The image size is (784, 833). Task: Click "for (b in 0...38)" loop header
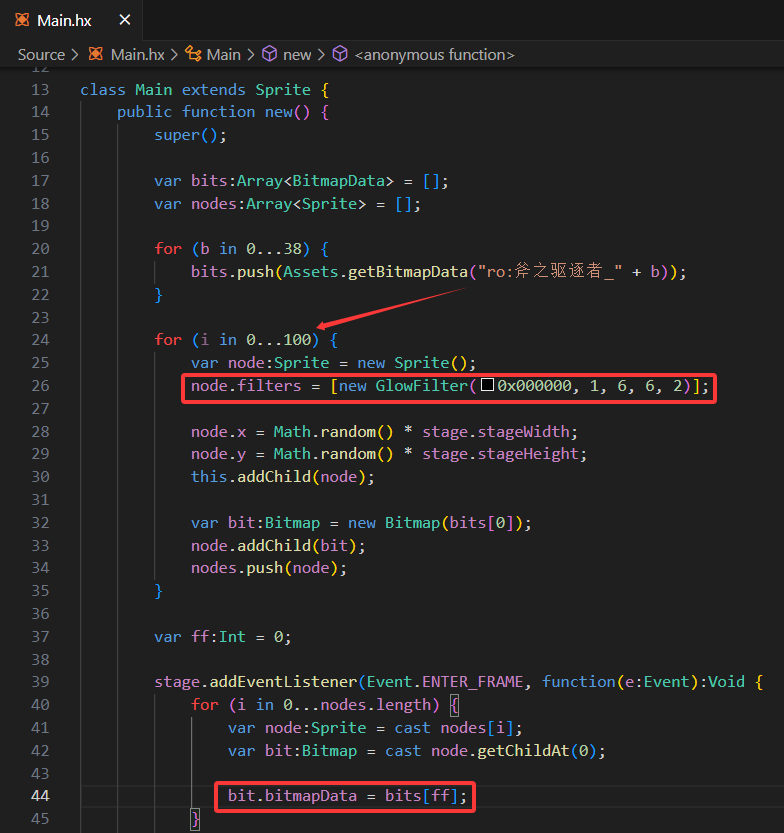232,249
